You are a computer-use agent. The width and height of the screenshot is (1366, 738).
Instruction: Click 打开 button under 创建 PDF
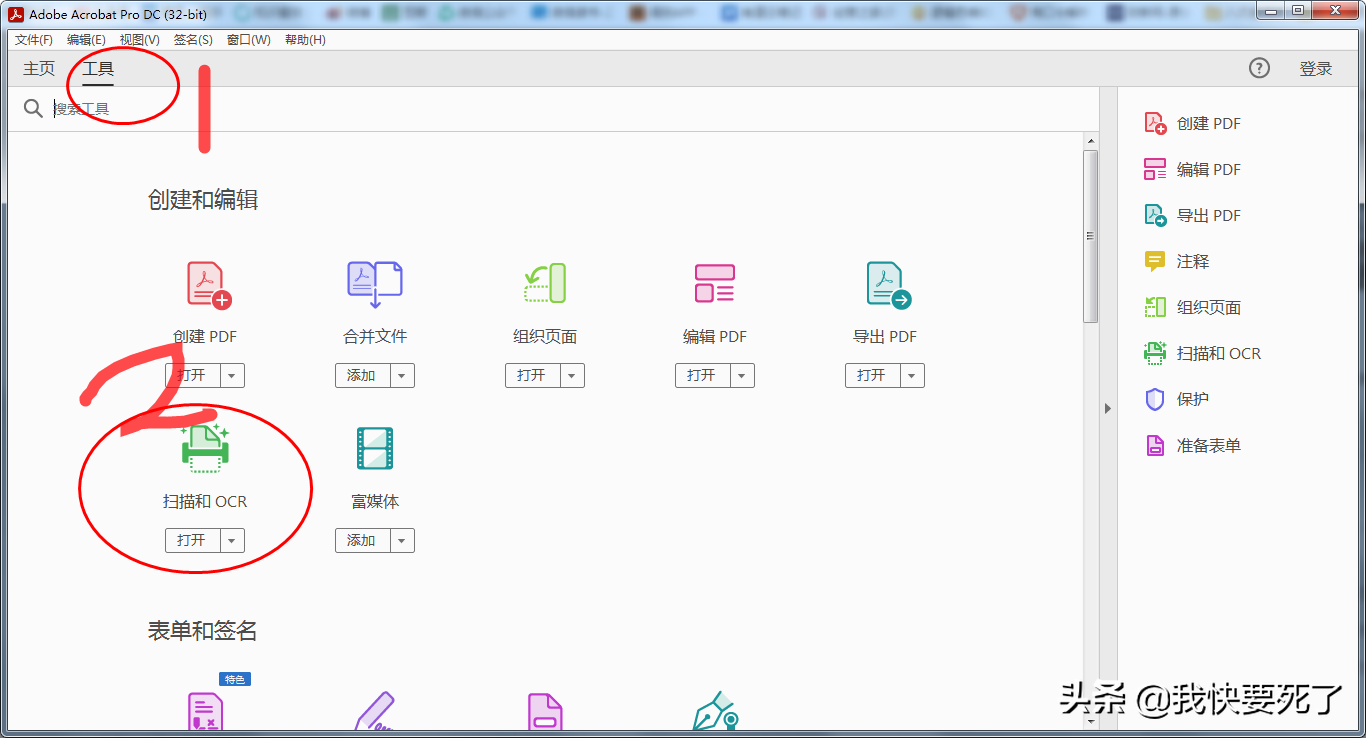coord(192,375)
